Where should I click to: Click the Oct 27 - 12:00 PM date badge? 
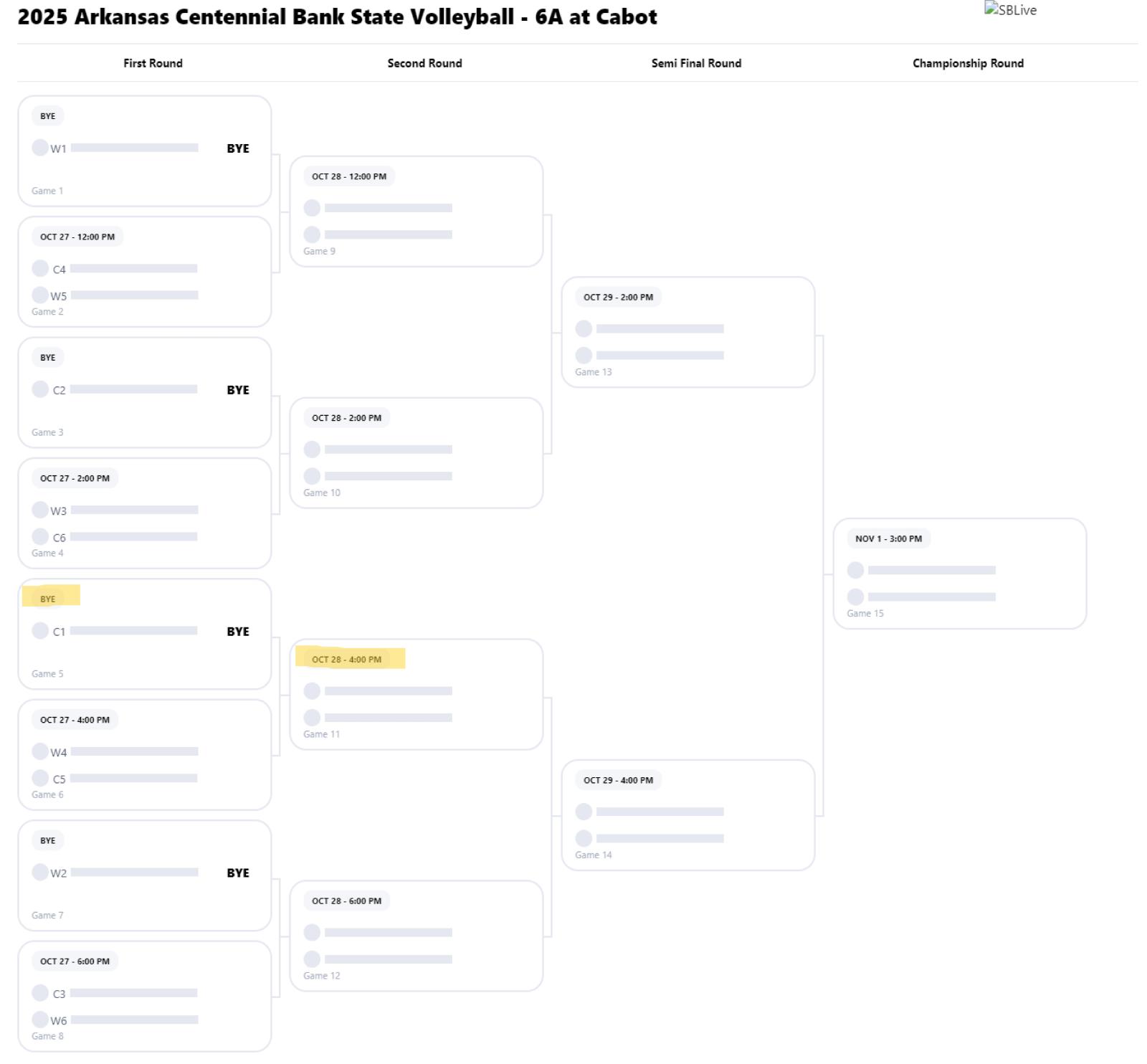(77, 237)
